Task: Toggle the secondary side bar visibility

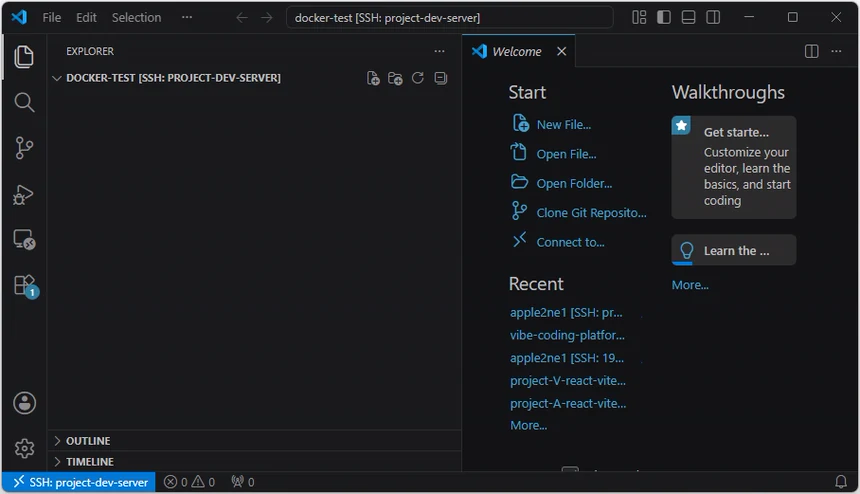Action: click(713, 18)
